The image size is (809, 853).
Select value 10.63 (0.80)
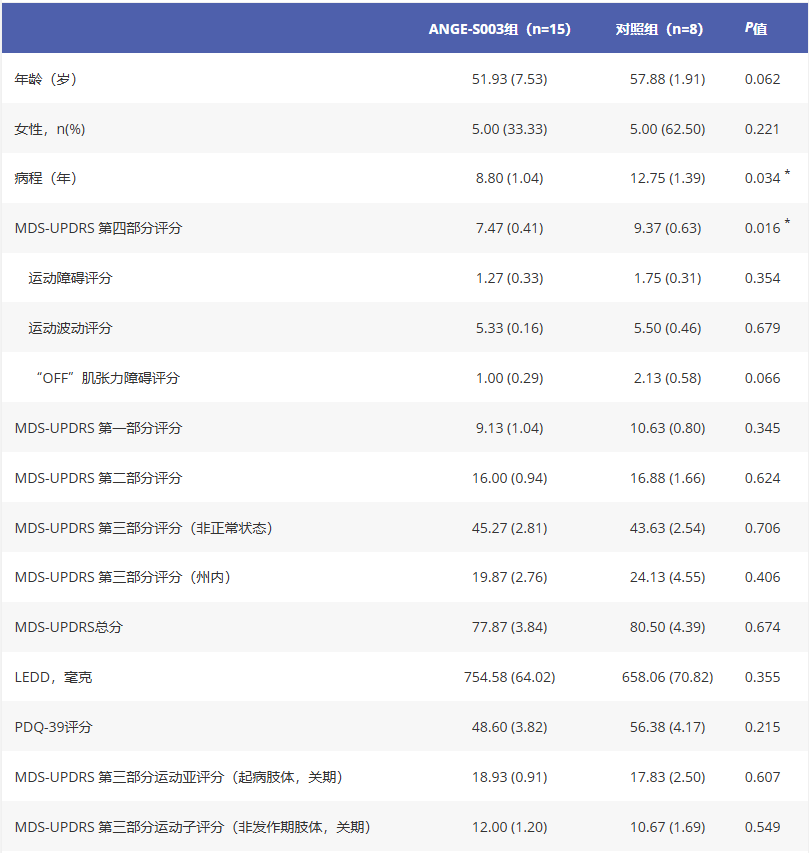[668, 428]
